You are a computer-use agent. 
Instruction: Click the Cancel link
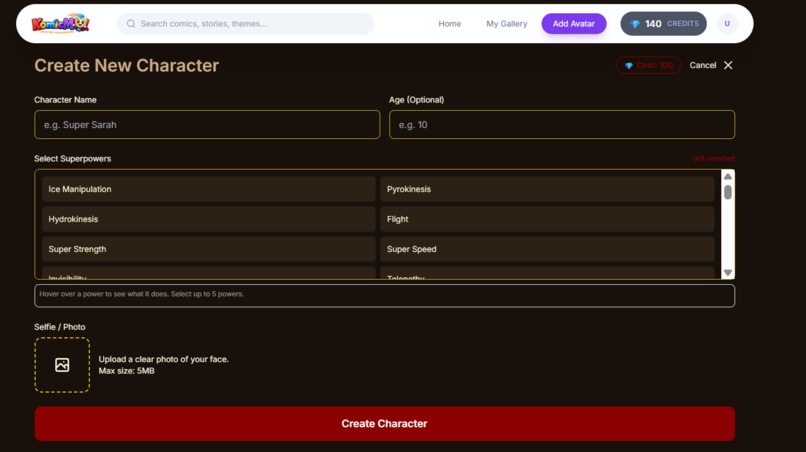point(703,65)
